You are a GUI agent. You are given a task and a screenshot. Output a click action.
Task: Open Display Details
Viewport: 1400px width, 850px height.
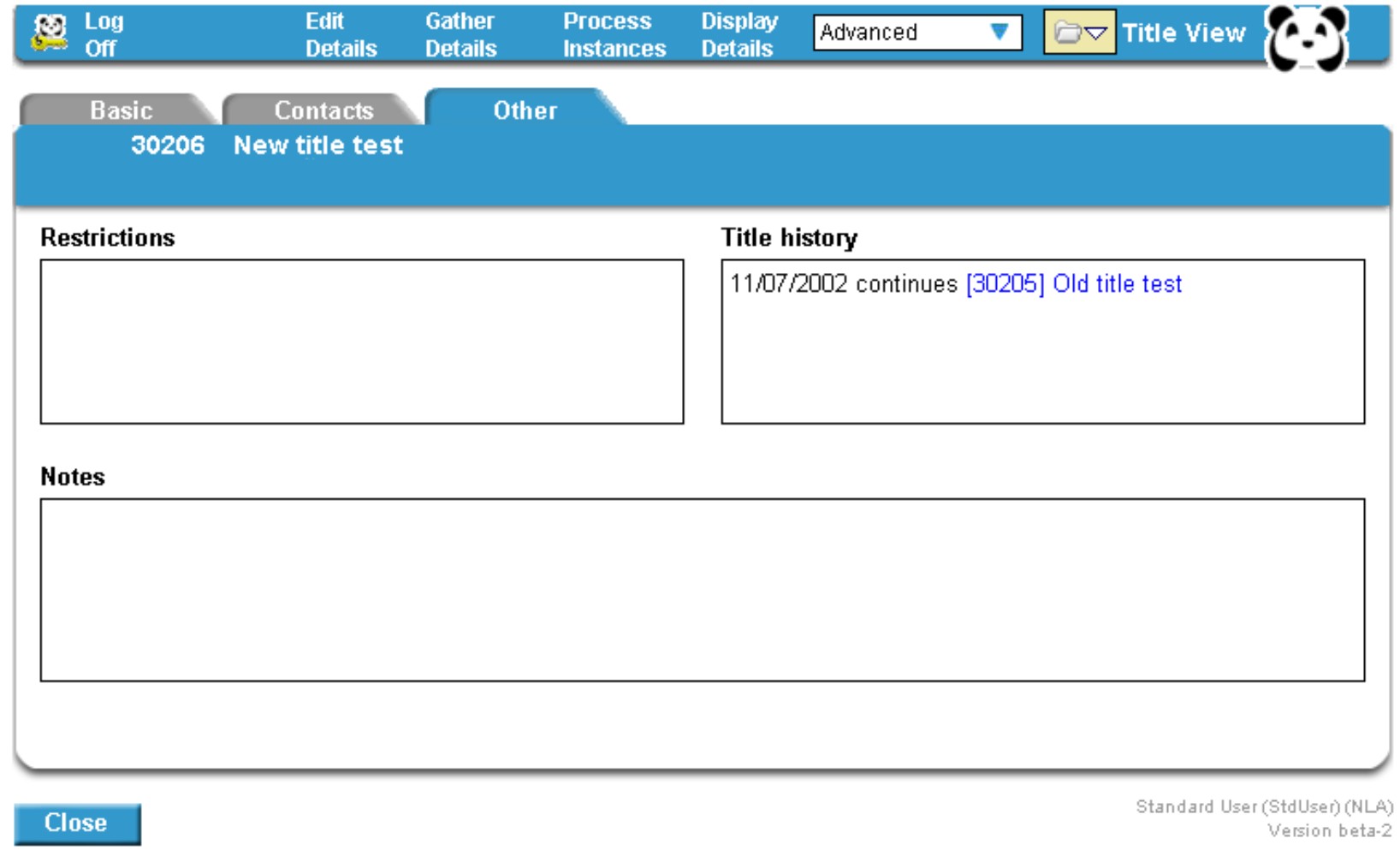point(739,34)
